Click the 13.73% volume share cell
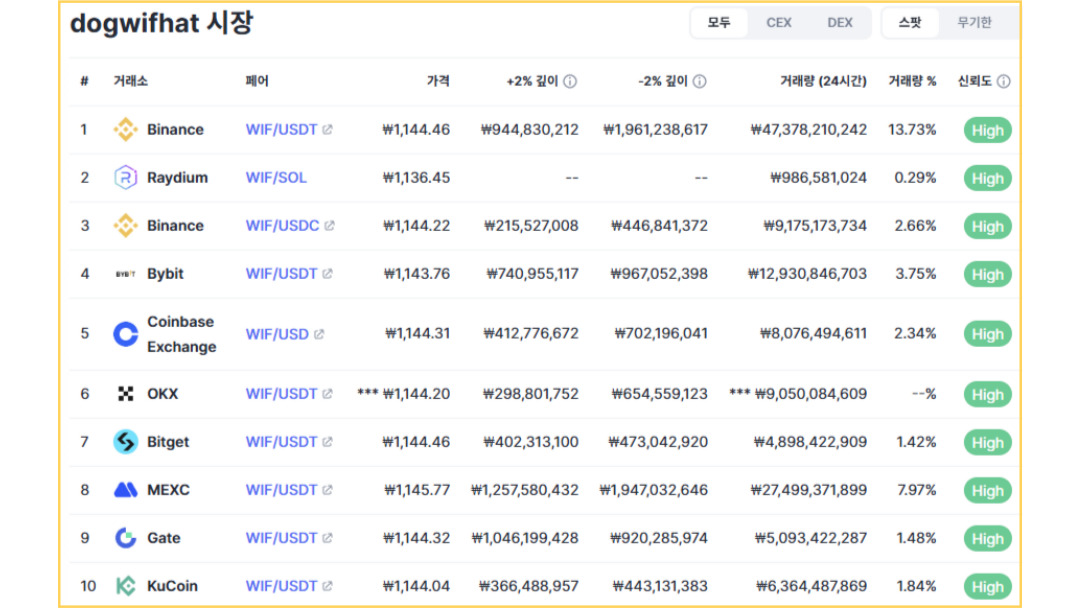This screenshot has width=1080, height=608. pyautogui.click(x=912, y=129)
